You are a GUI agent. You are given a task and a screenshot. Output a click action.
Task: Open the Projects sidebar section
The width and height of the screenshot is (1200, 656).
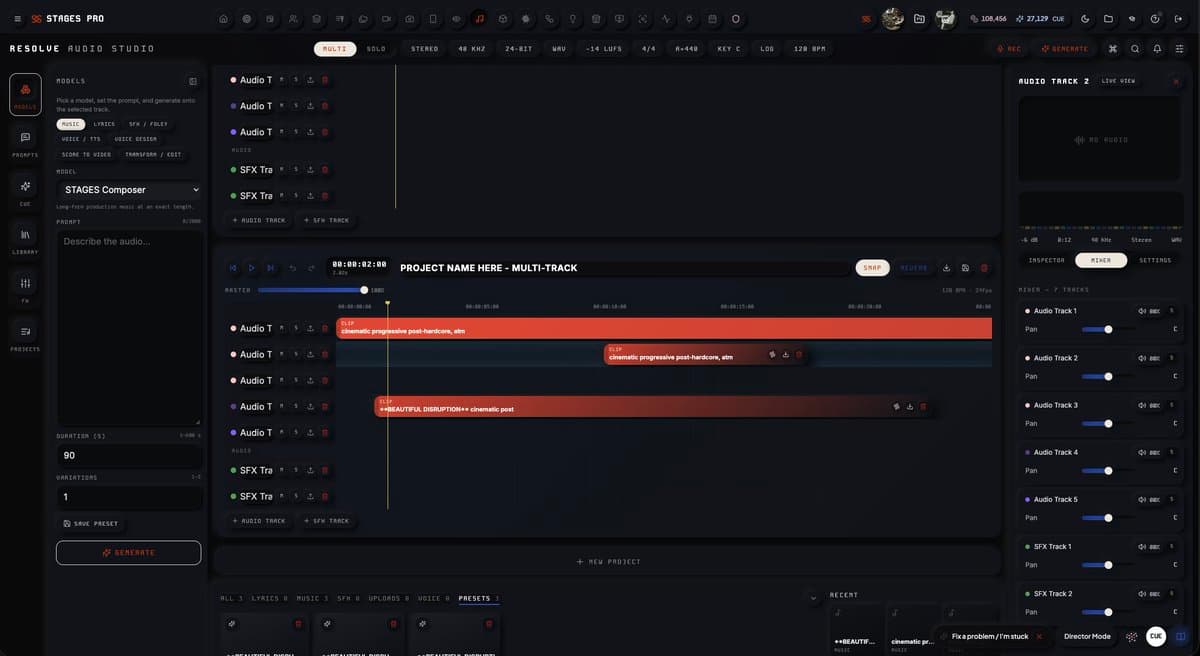pos(25,337)
